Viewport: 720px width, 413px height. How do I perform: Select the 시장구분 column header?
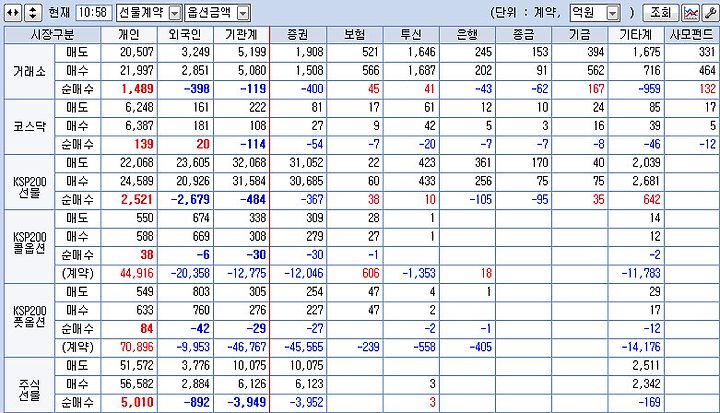(52, 34)
